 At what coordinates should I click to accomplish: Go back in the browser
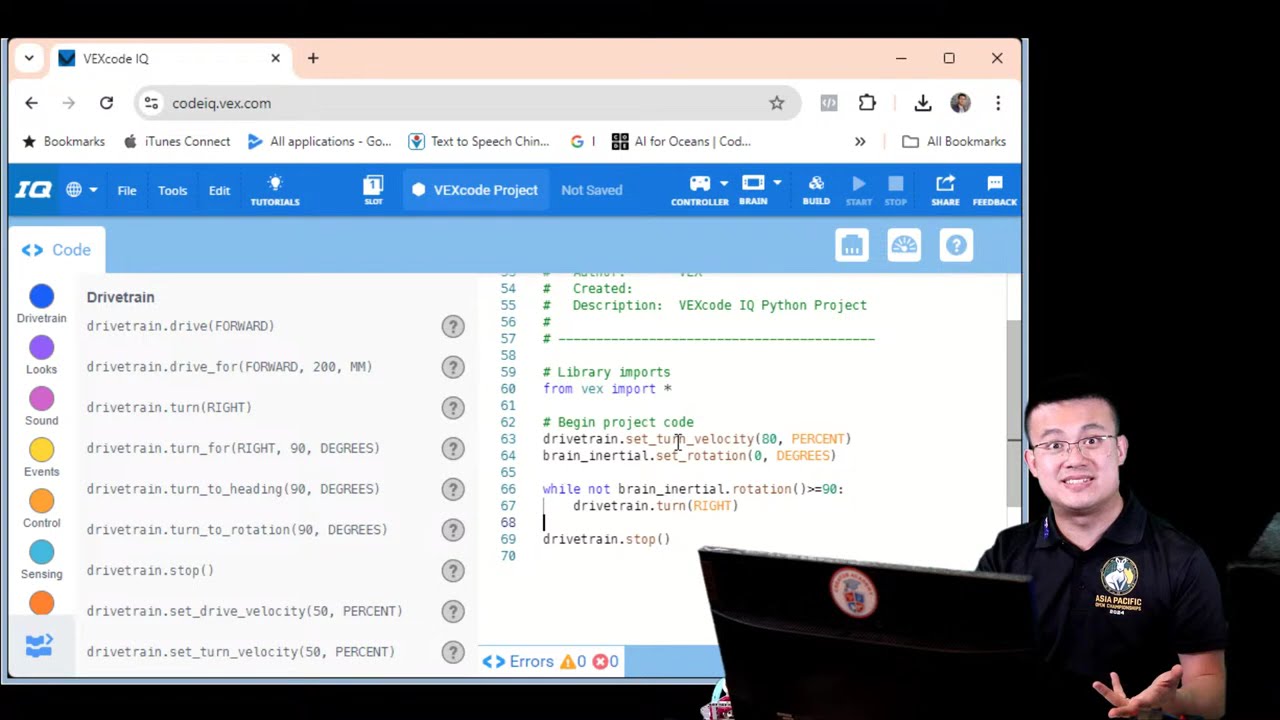(x=31, y=103)
